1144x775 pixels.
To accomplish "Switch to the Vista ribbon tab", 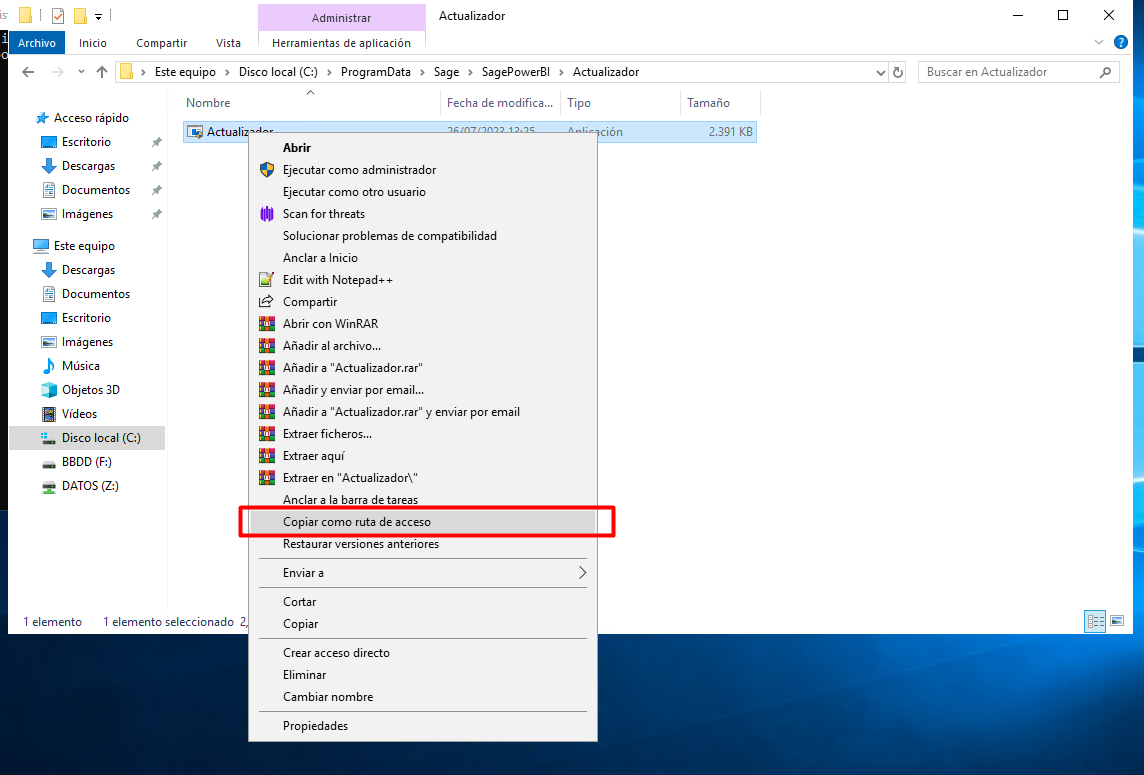I will (x=228, y=43).
